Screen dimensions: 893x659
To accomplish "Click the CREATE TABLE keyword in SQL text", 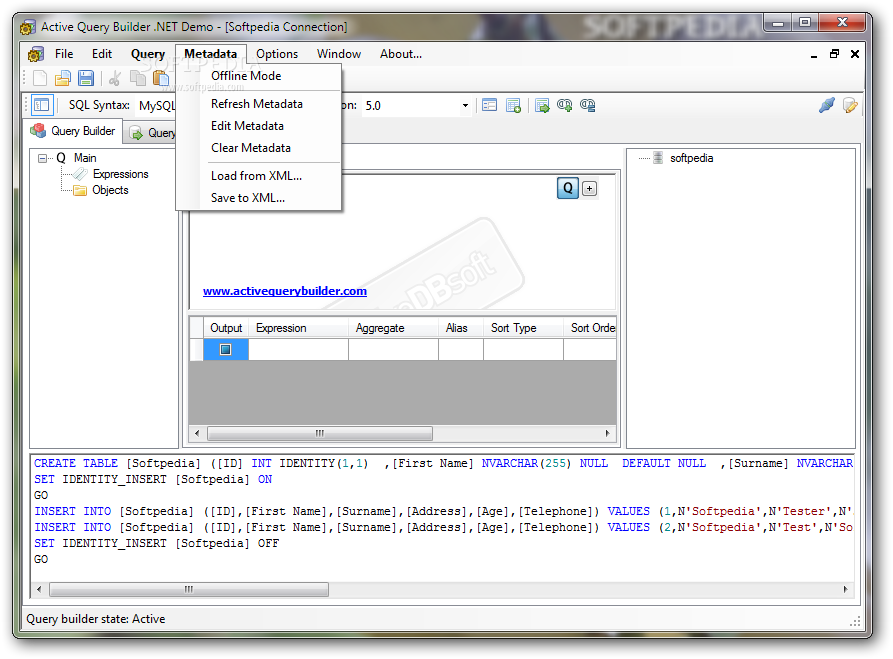I will pyautogui.click(x=76, y=464).
